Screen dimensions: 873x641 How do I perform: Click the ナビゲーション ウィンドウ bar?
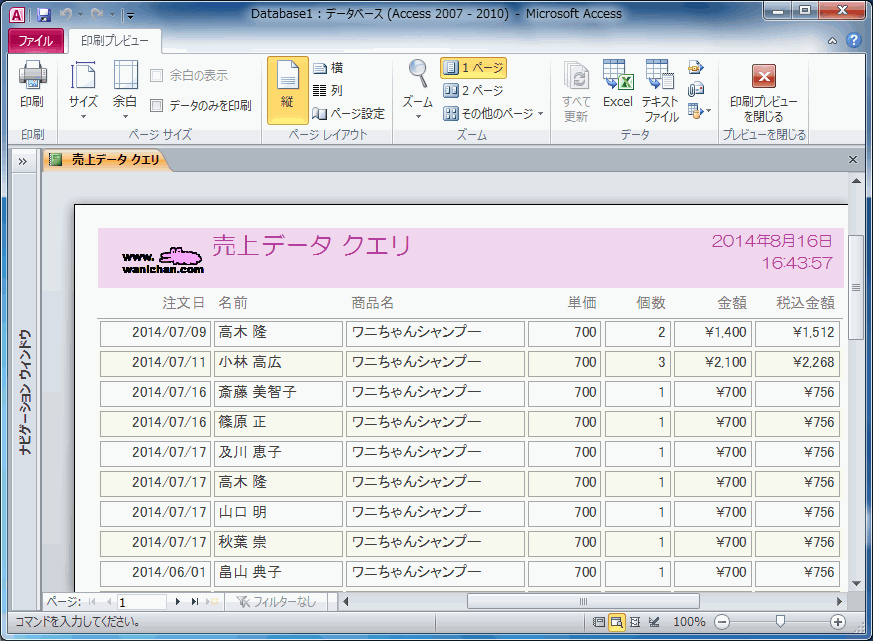point(25,392)
